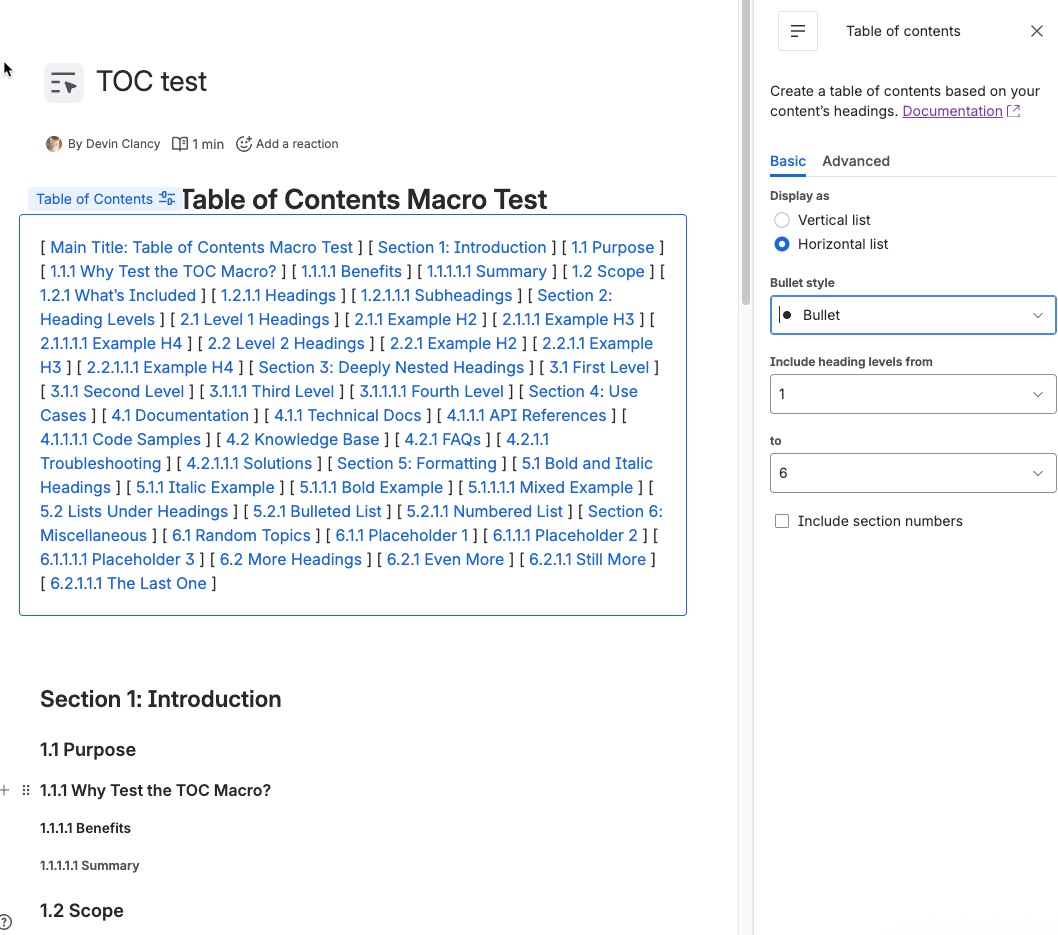Open Table of Contents macro settings icon

tap(167, 198)
